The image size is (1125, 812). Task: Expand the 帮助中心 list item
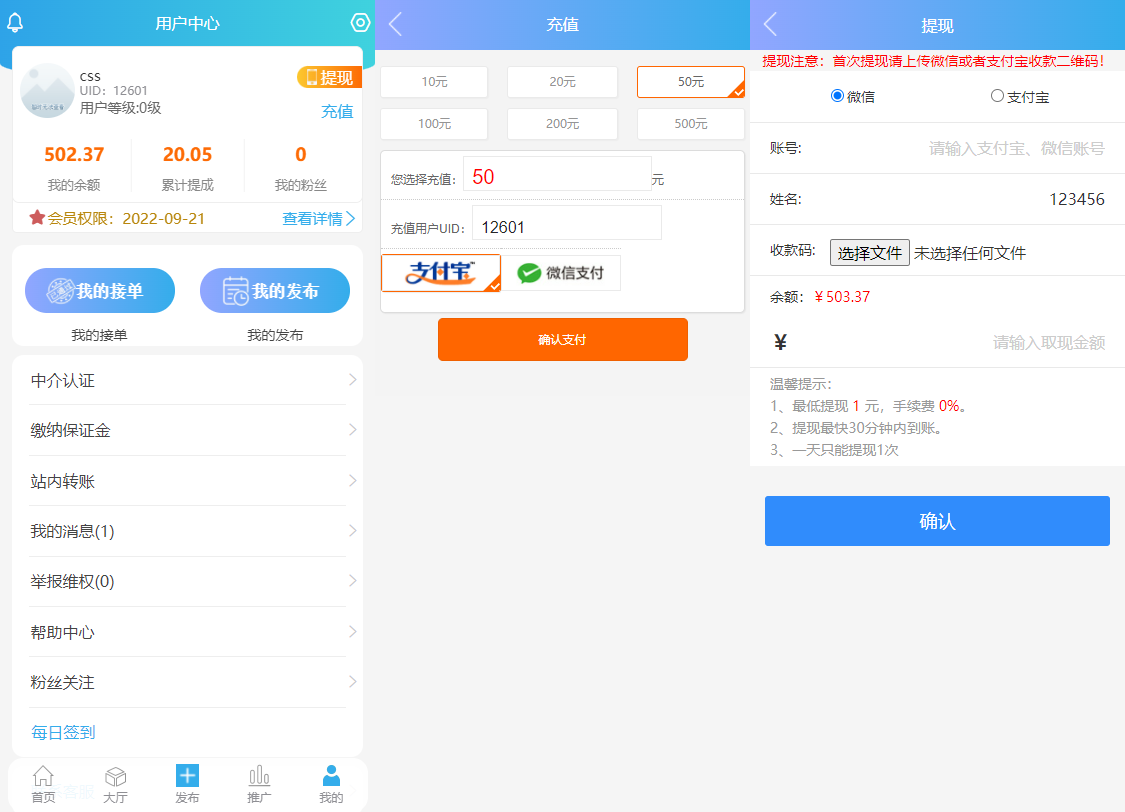click(x=187, y=631)
